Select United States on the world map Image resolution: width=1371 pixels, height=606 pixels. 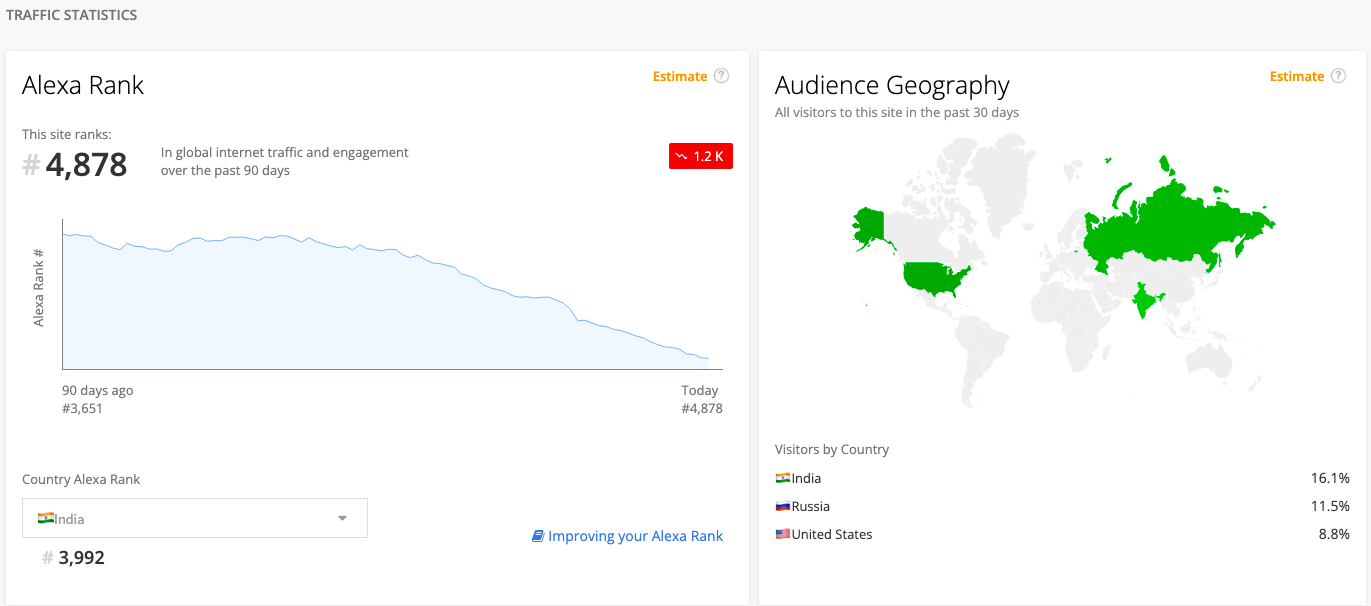pos(933,278)
